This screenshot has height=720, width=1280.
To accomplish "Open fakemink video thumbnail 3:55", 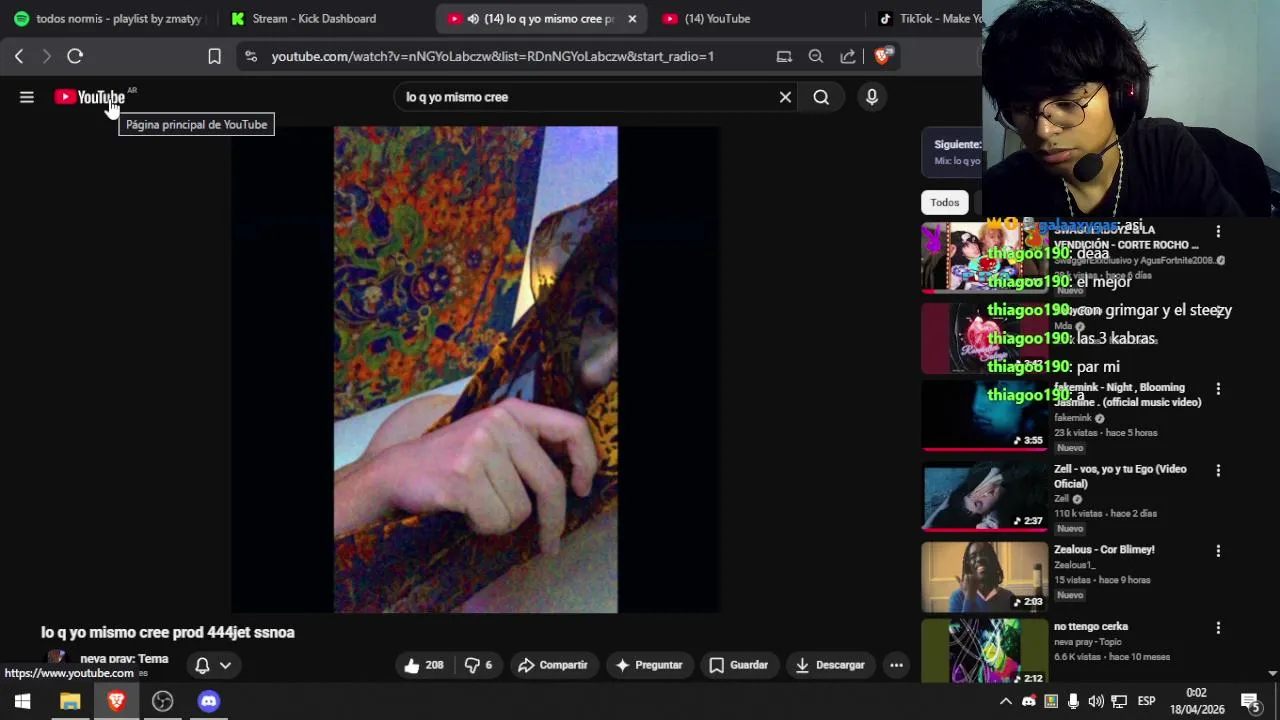I will (985, 415).
